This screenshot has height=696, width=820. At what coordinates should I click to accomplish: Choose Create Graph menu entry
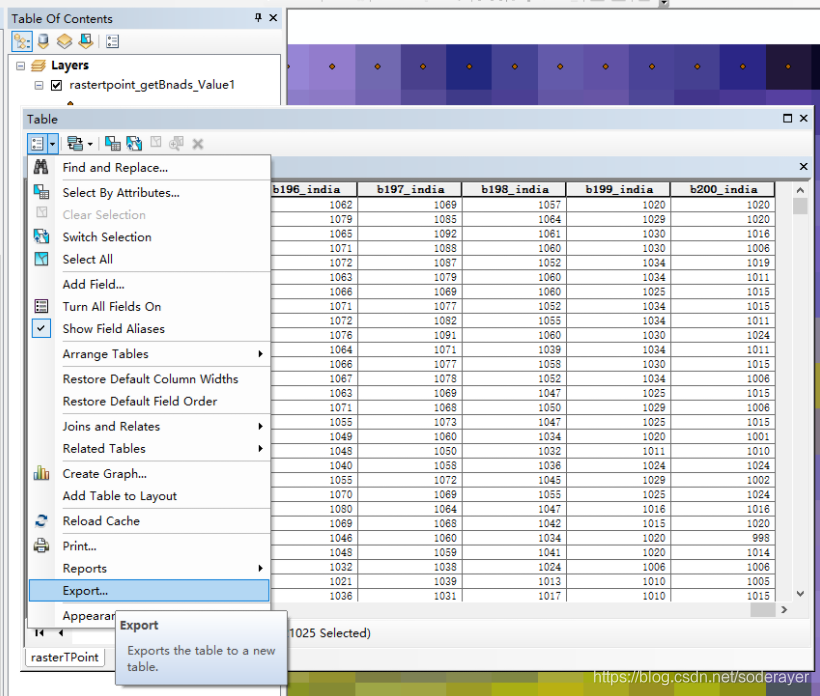(x=150, y=474)
